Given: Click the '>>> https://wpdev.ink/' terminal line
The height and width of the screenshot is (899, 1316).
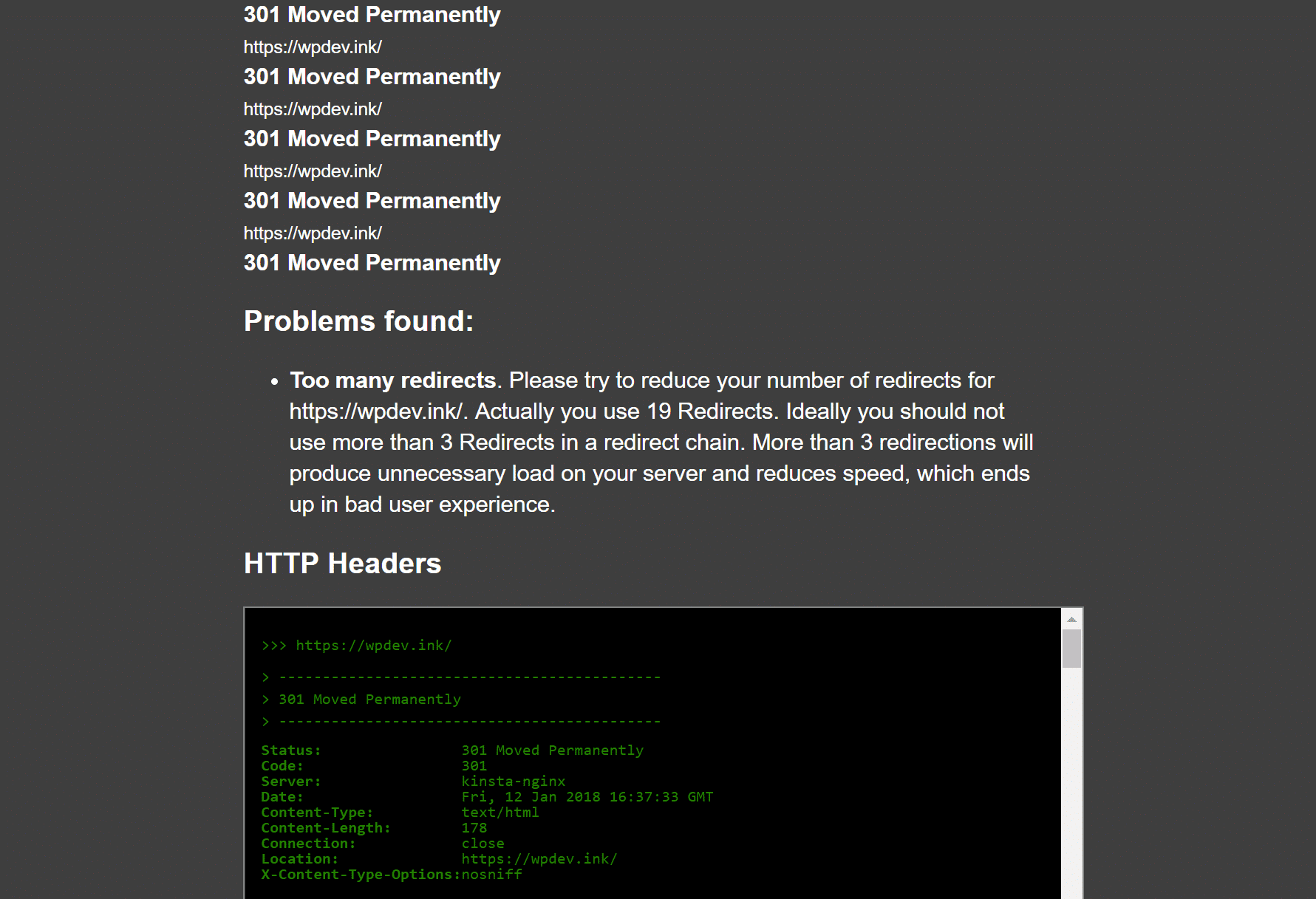Looking at the screenshot, I should click(356, 646).
